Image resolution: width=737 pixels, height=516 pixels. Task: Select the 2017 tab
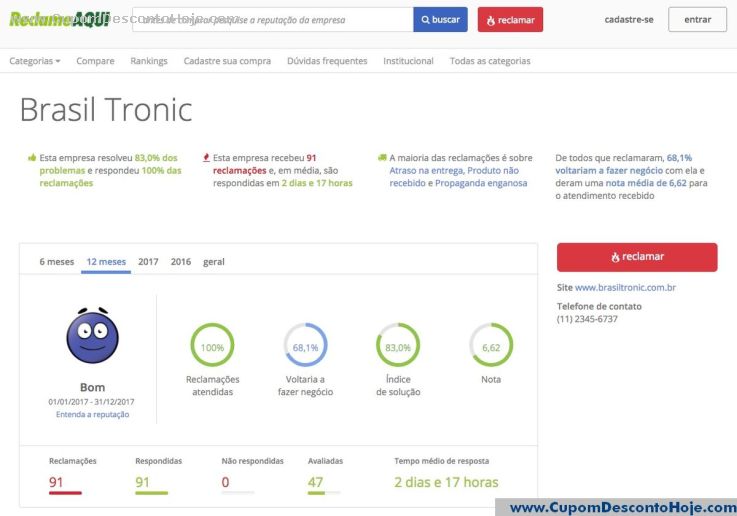point(148,262)
